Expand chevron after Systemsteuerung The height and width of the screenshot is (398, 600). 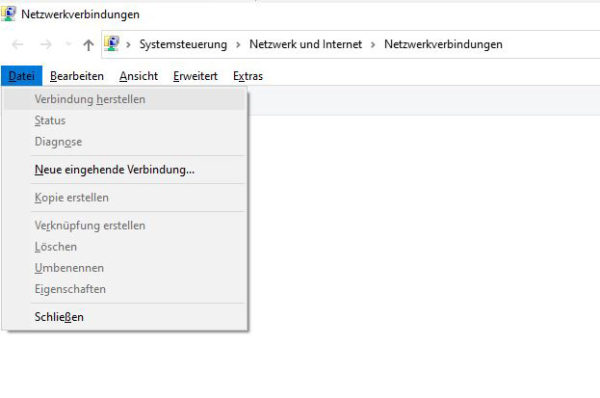(238, 45)
